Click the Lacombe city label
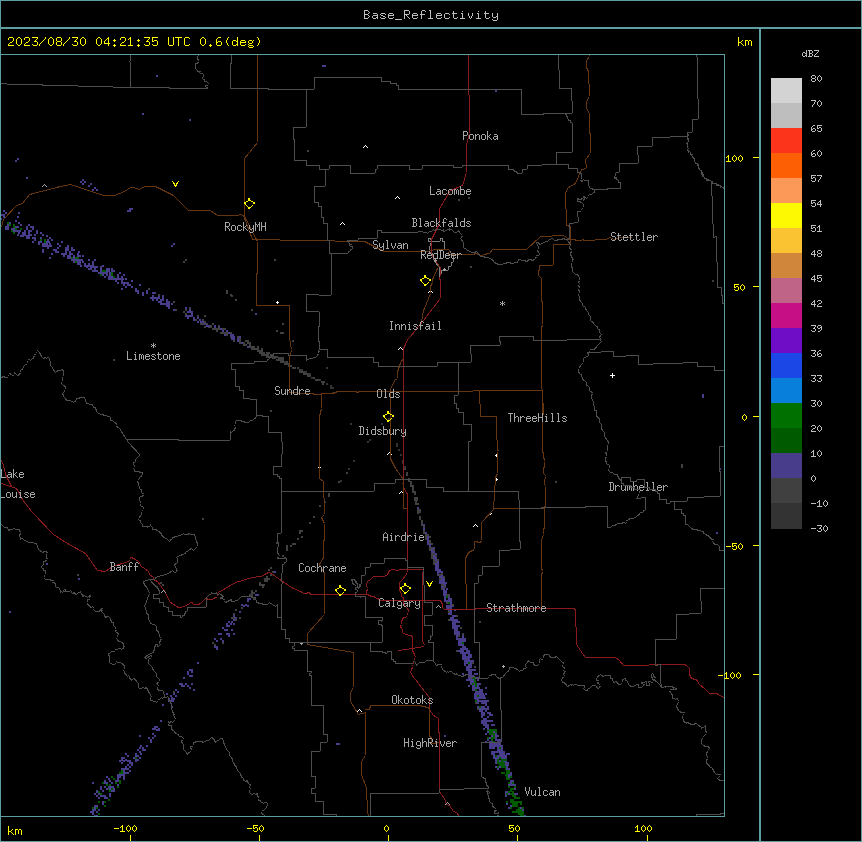This screenshot has width=862, height=842. coord(450,191)
